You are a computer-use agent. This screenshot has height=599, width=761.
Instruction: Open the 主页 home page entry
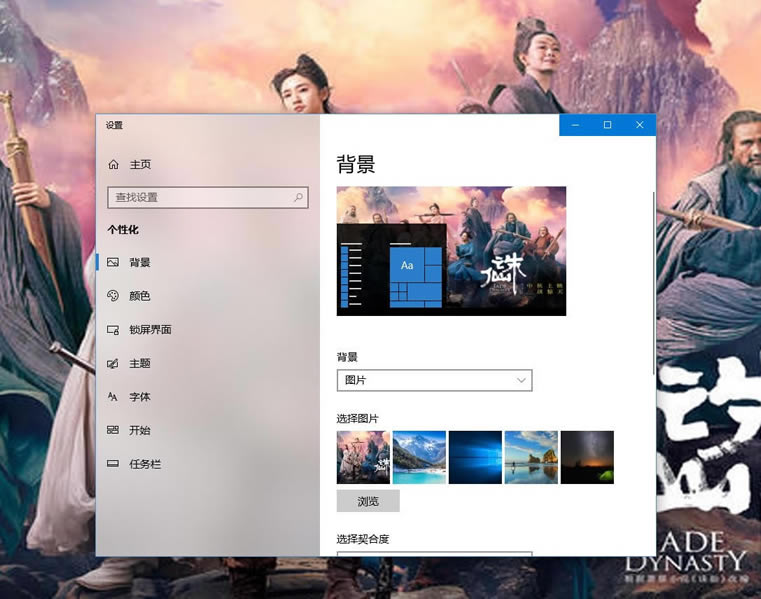point(140,165)
